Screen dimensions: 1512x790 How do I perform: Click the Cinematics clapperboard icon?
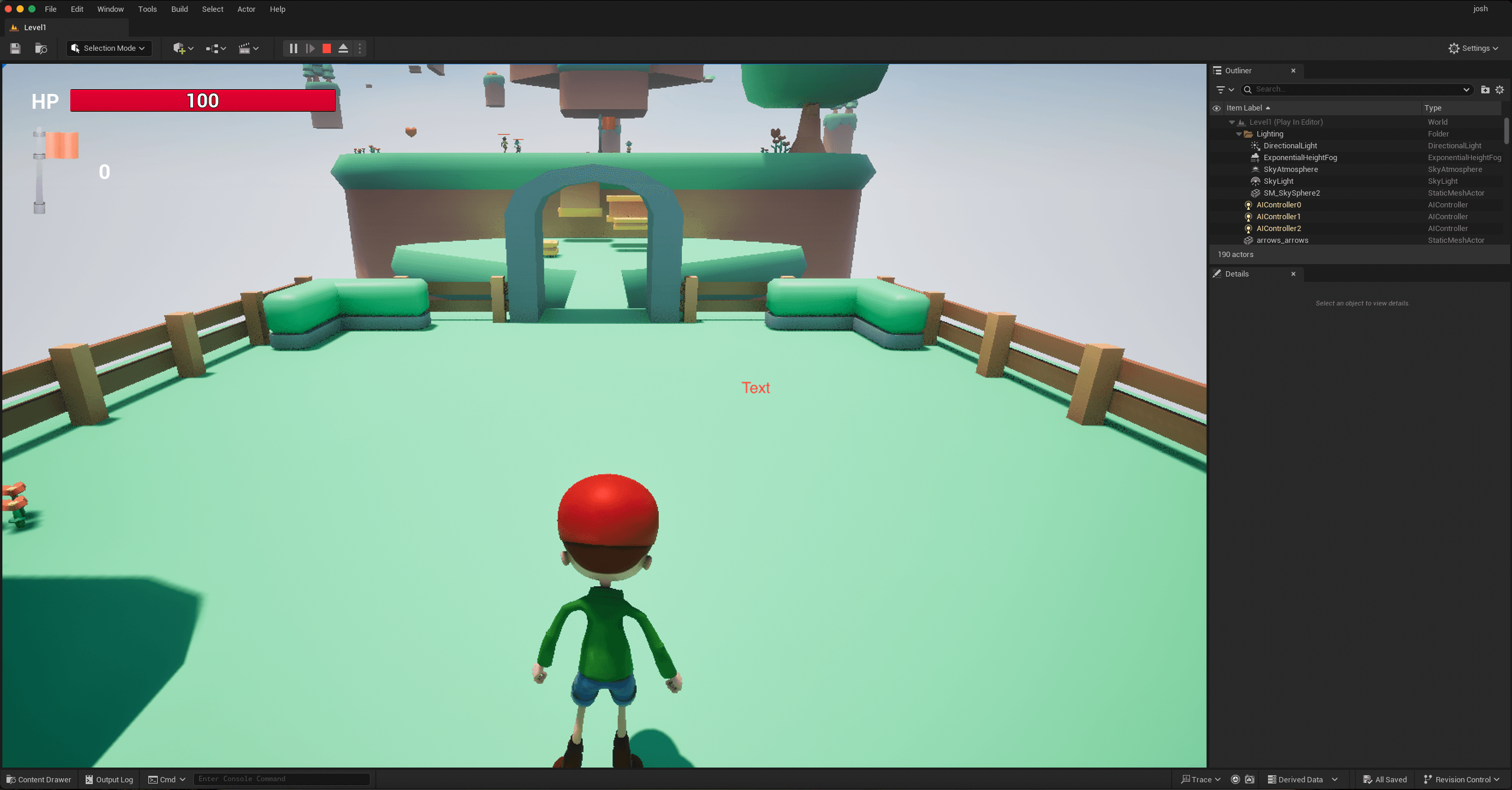click(246, 48)
